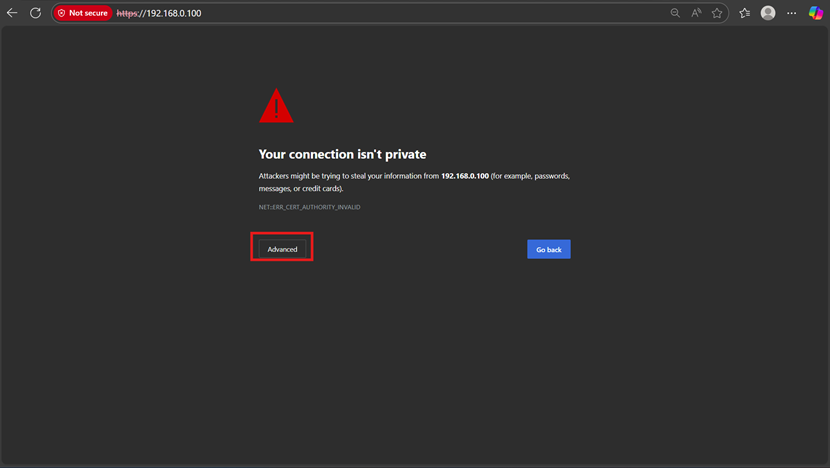Click the Not secure warning badge

(x=82, y=13)
